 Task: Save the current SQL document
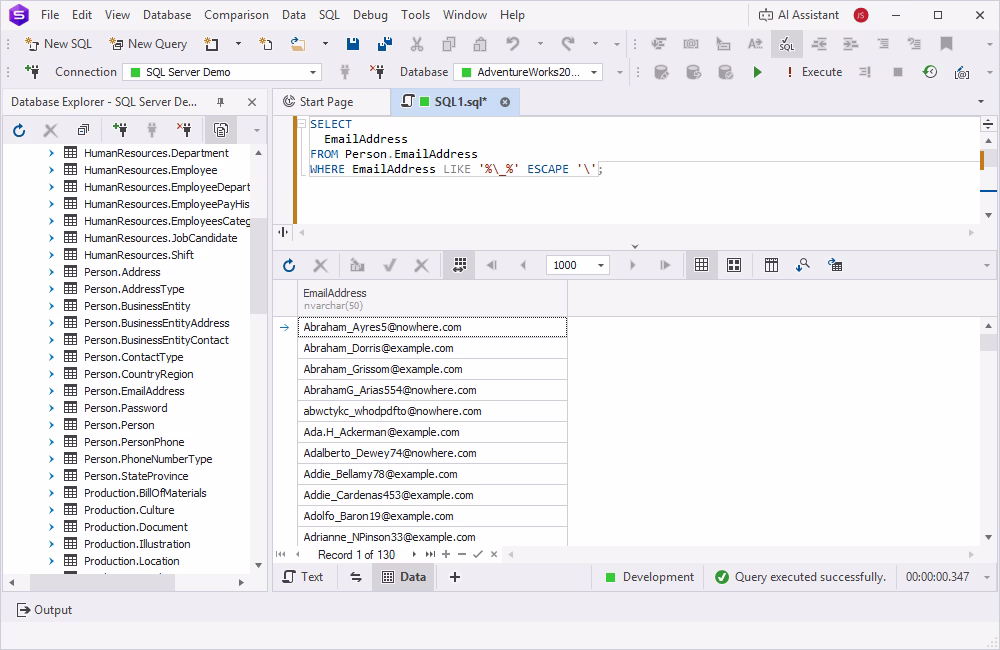[352, 44]
